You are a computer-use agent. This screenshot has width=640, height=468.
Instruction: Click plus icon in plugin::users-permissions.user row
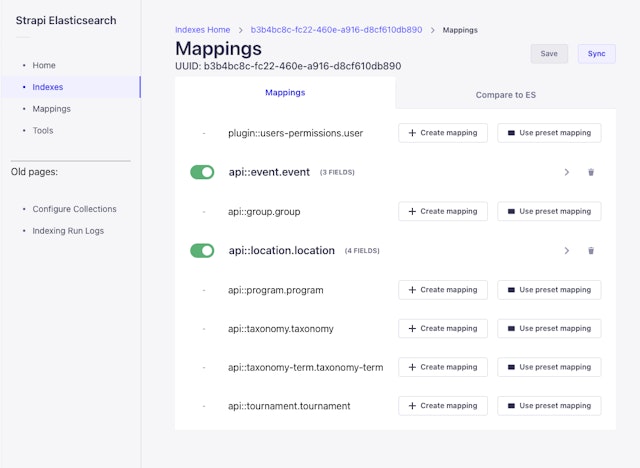[x=412, y=133]
